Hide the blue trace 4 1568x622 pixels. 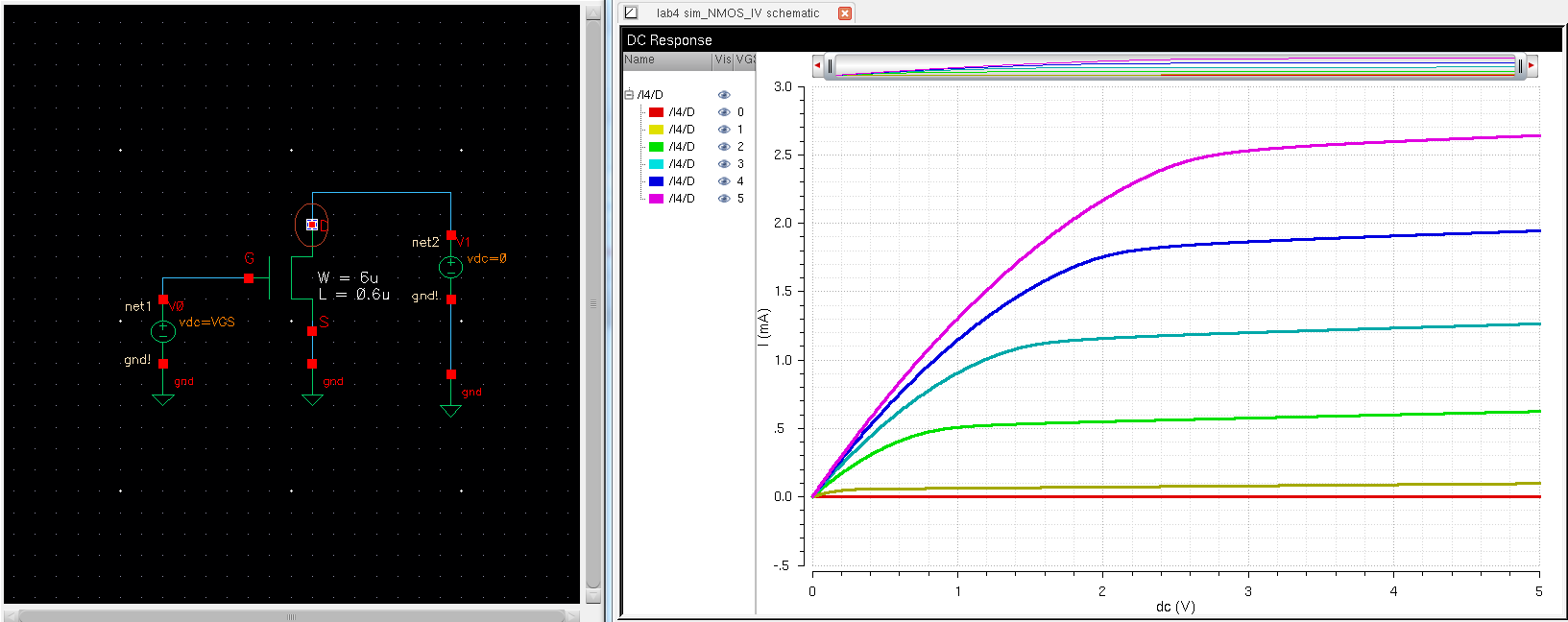[724, 181]
